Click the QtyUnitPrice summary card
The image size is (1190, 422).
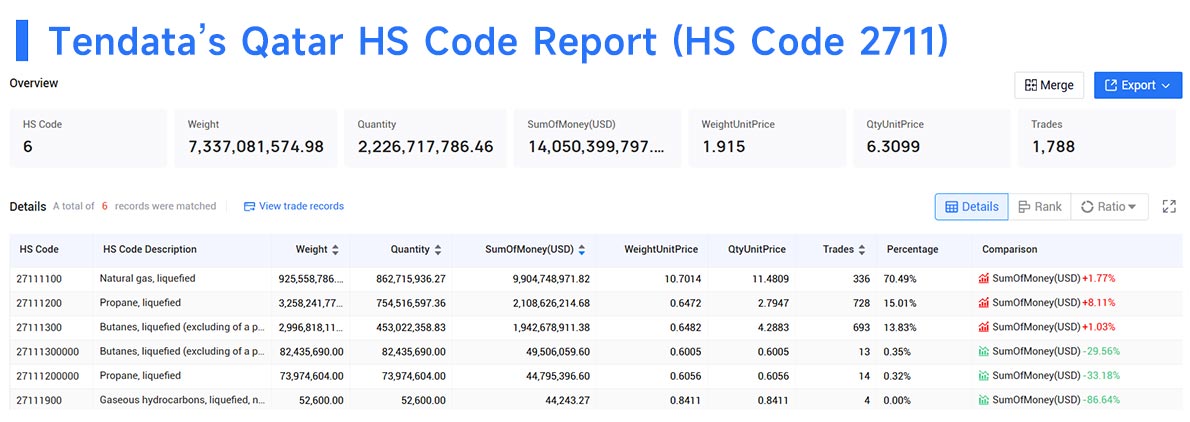click(x=933, y=138)
